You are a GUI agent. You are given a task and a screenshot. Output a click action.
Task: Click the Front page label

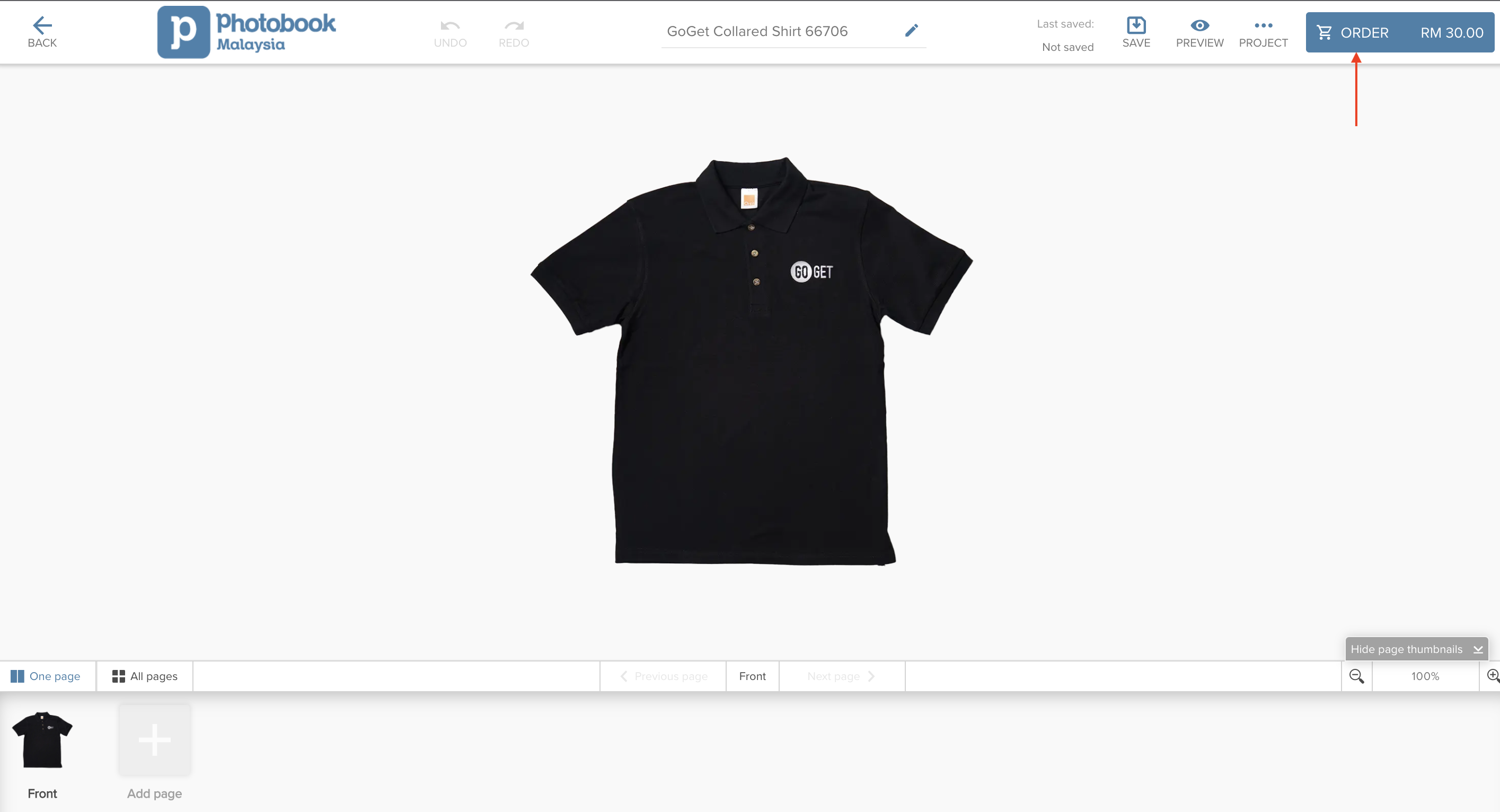tap(752, 676)
